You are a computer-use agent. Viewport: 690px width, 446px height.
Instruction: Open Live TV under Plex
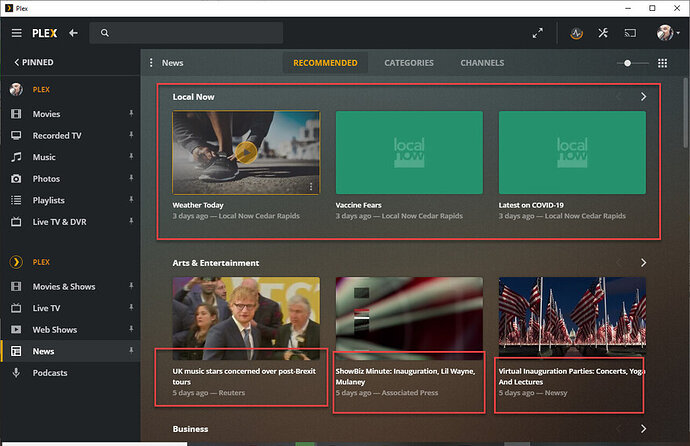46,308
